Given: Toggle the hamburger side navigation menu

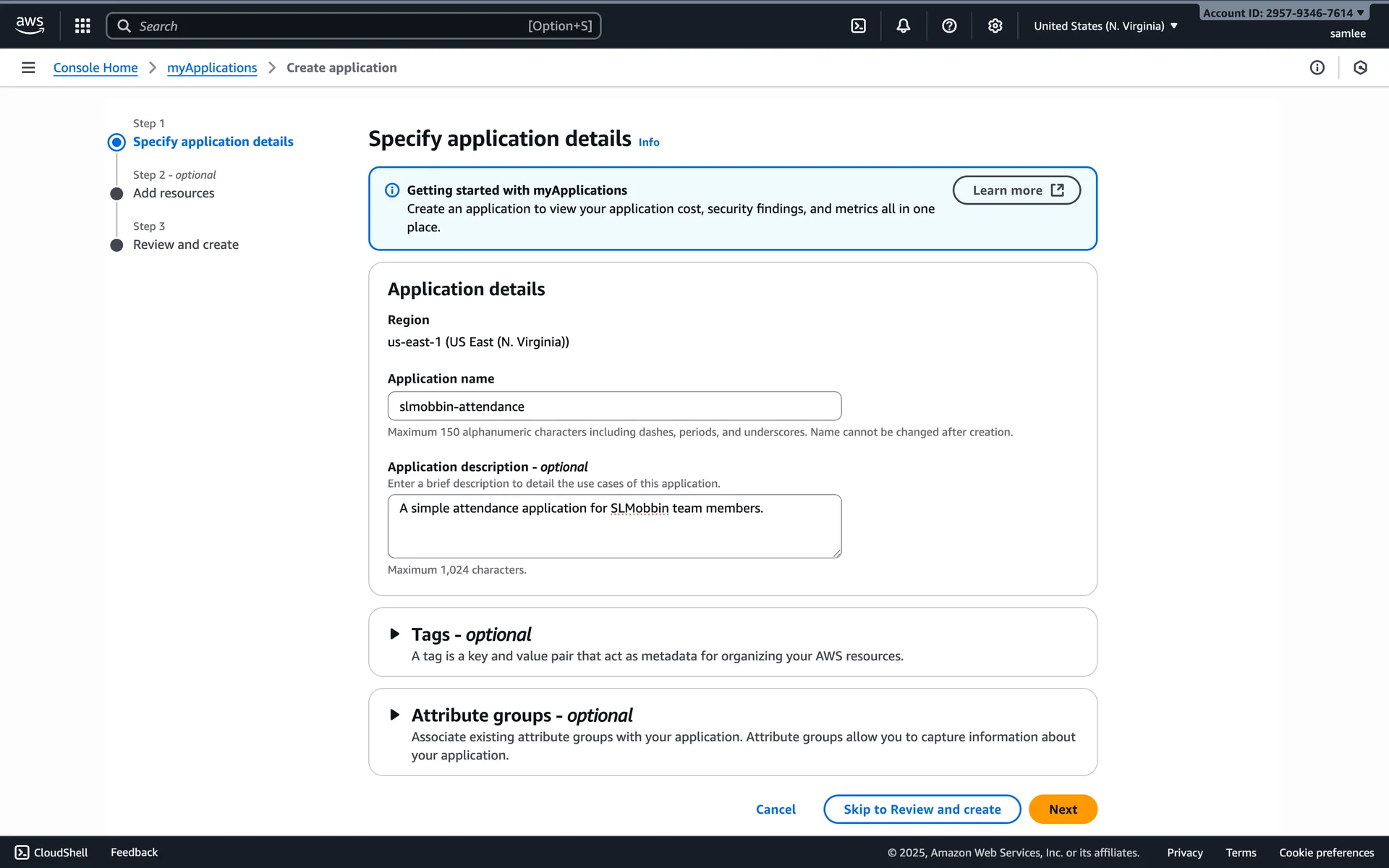Looking at the screenshot, I should (28, 67).
